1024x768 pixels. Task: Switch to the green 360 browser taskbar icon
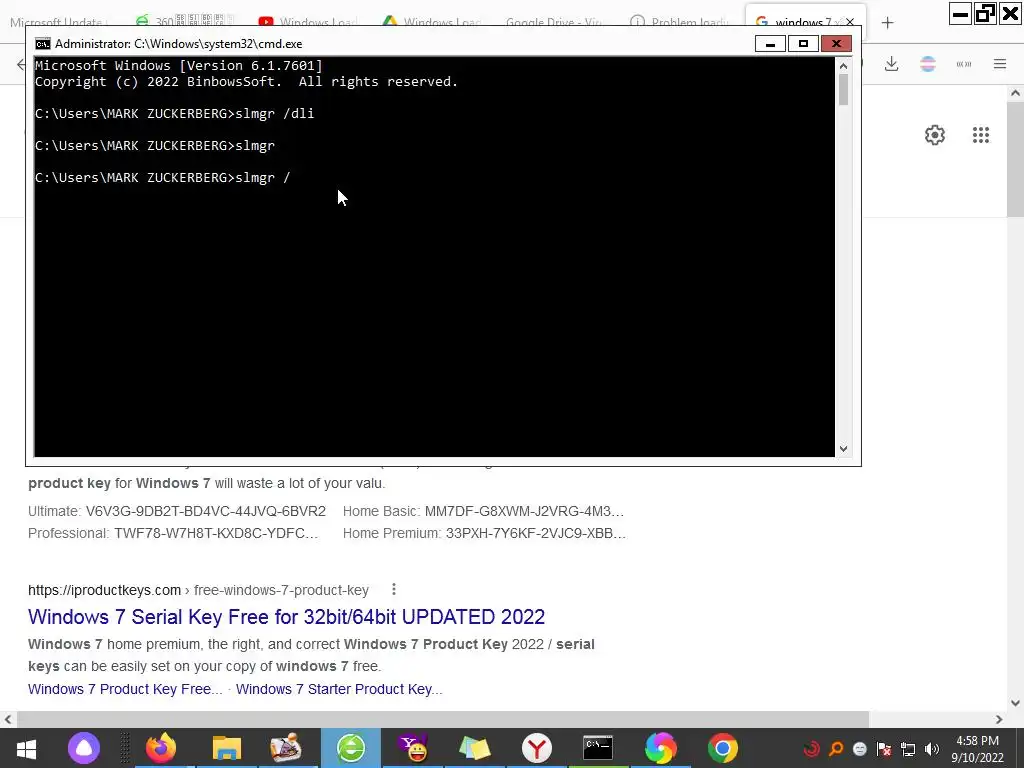pyautogui.click(x=351, y=748)
